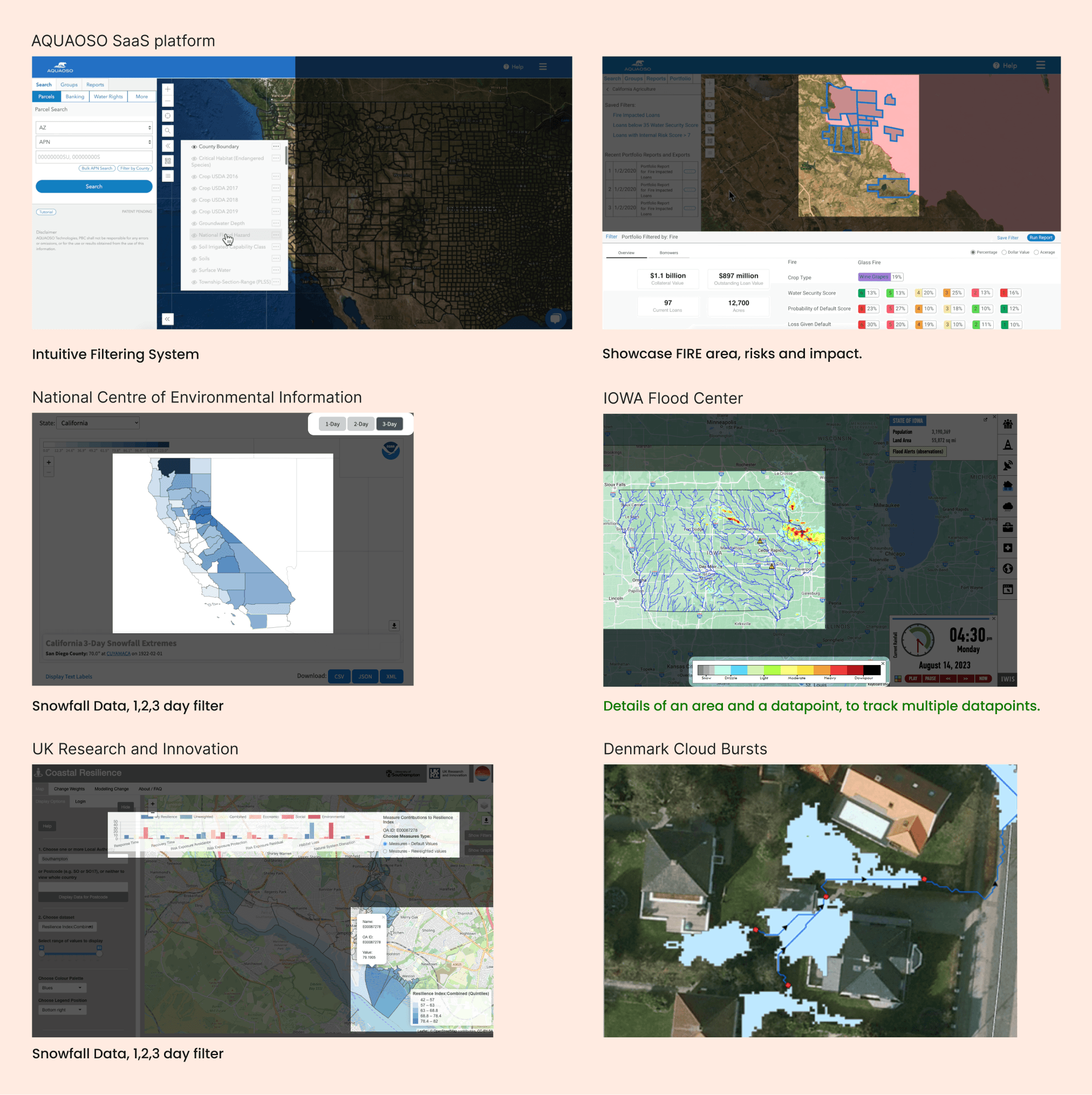Toggle County Boundary layer visibility eye
The image size is (1092, 1095).
coord(194,147)
